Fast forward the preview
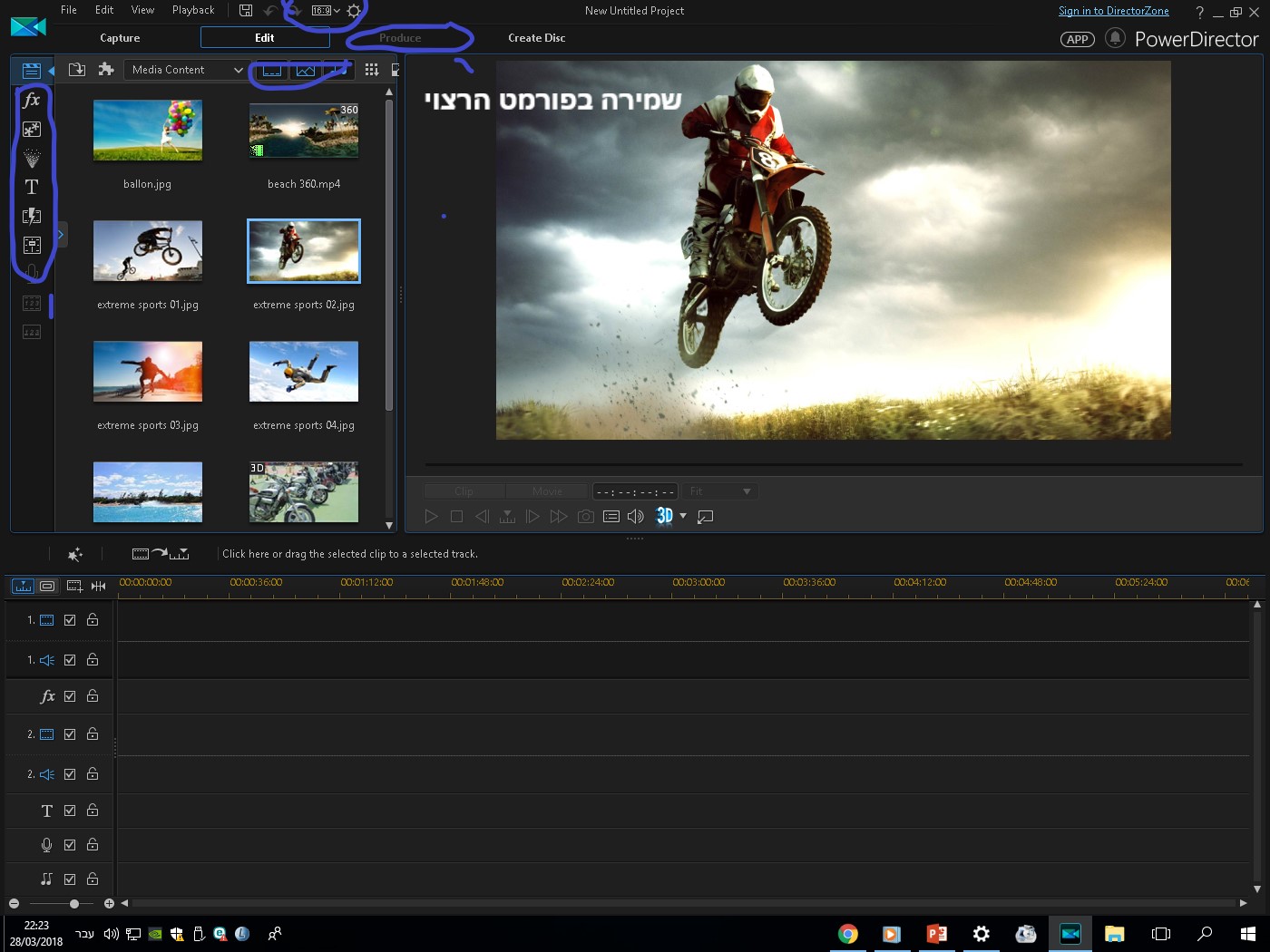Image resolution: width=1270 pixels, height=952 pixels. point(559,516)
